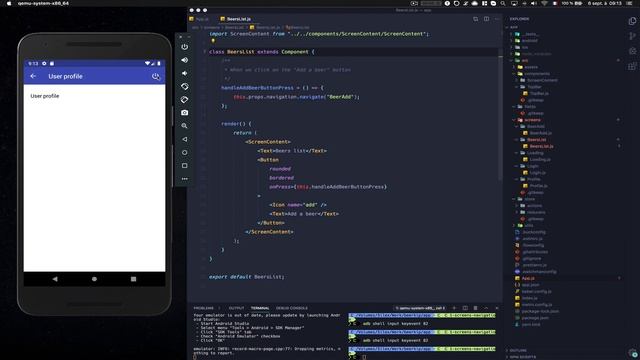The image size is (640, 360).
Task: Open the qemu-system-x86_64 menu bar item
Action: click(x=43, y=3)
